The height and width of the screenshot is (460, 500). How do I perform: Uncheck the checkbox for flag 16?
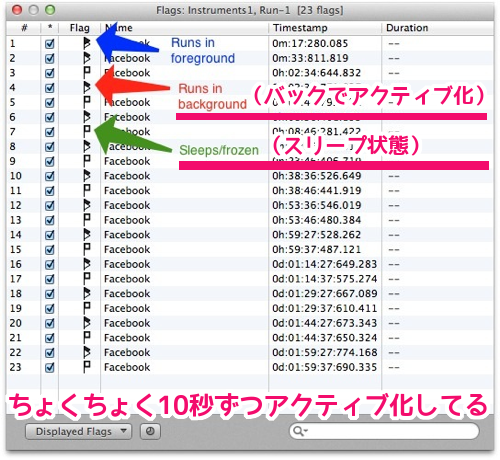point(50,264)
